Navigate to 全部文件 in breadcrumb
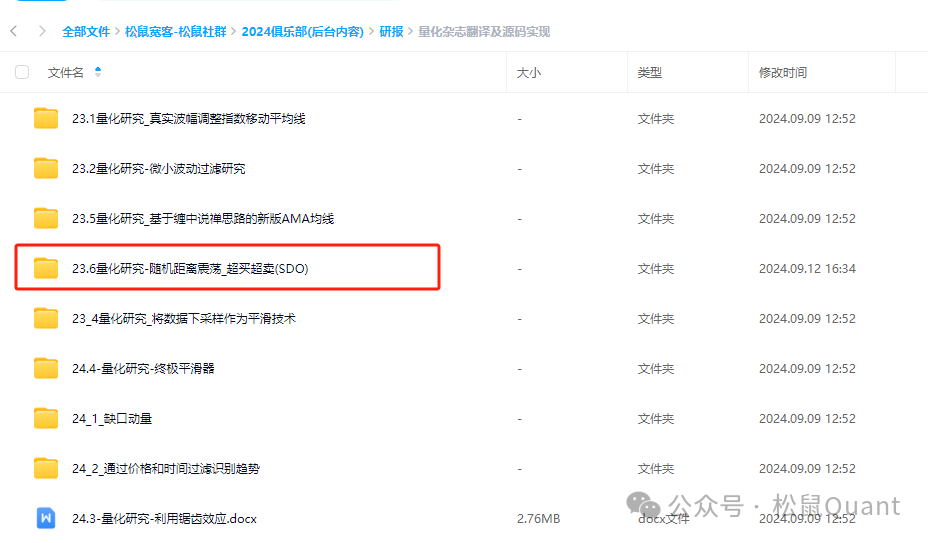 click(86, 31)
